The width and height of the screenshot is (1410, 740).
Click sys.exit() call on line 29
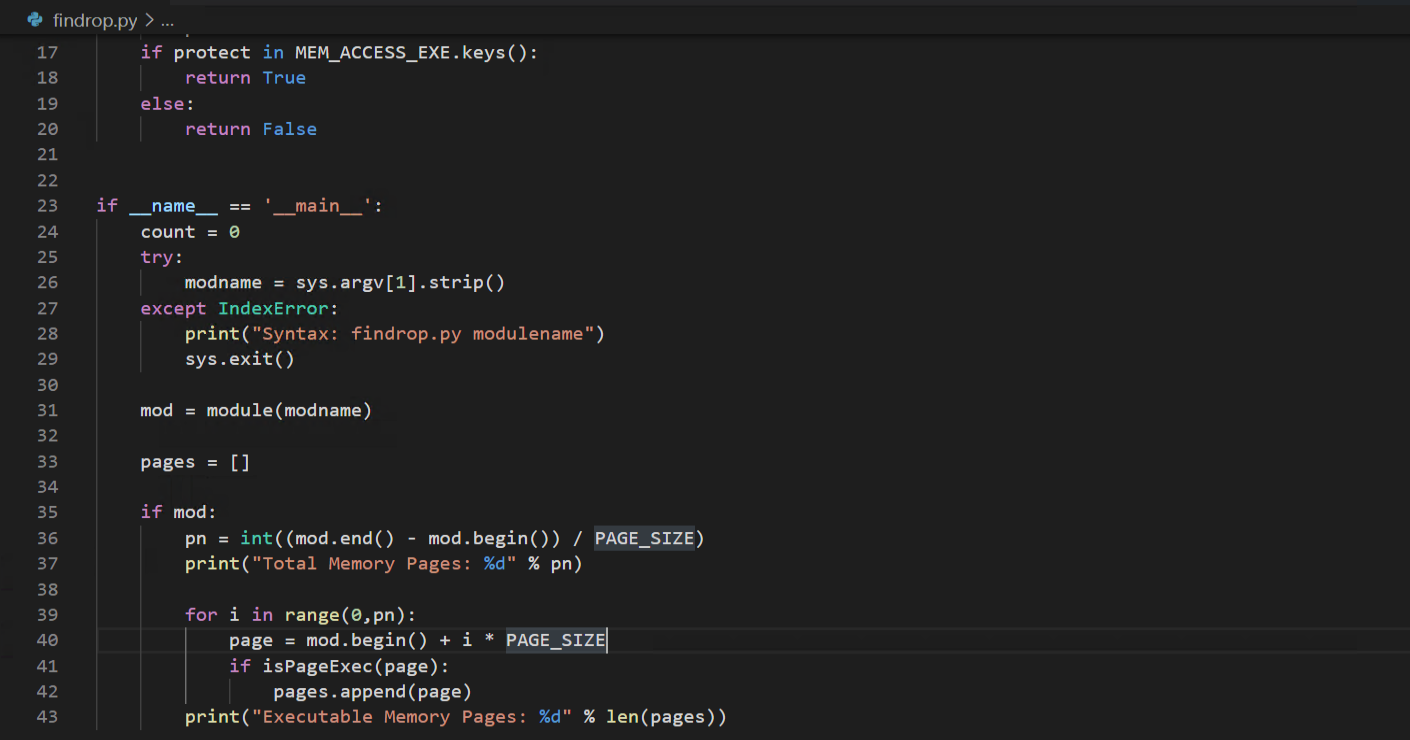(x=240, y=359)
